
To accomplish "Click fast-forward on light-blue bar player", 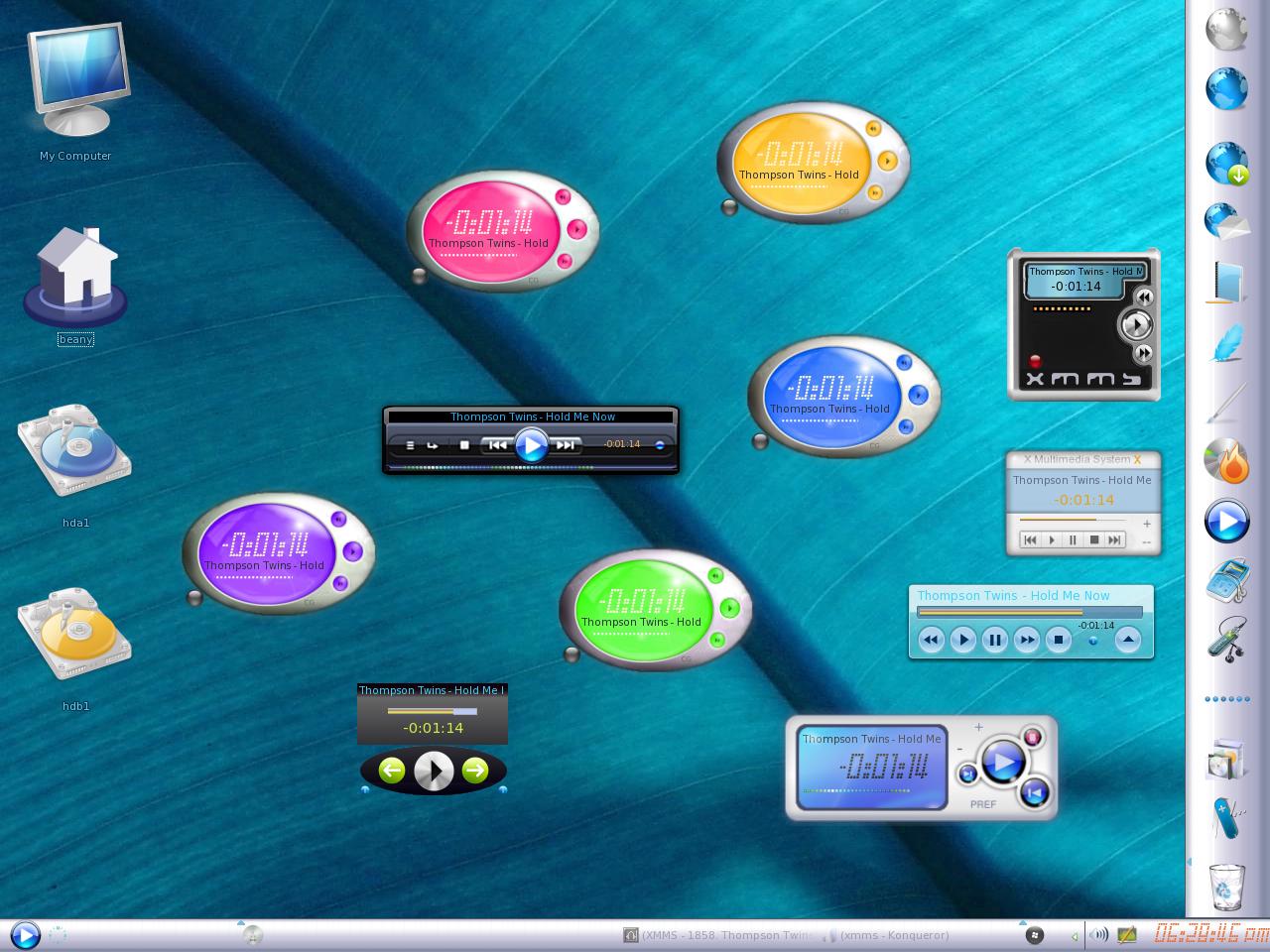I will (x=1027, y=640).
